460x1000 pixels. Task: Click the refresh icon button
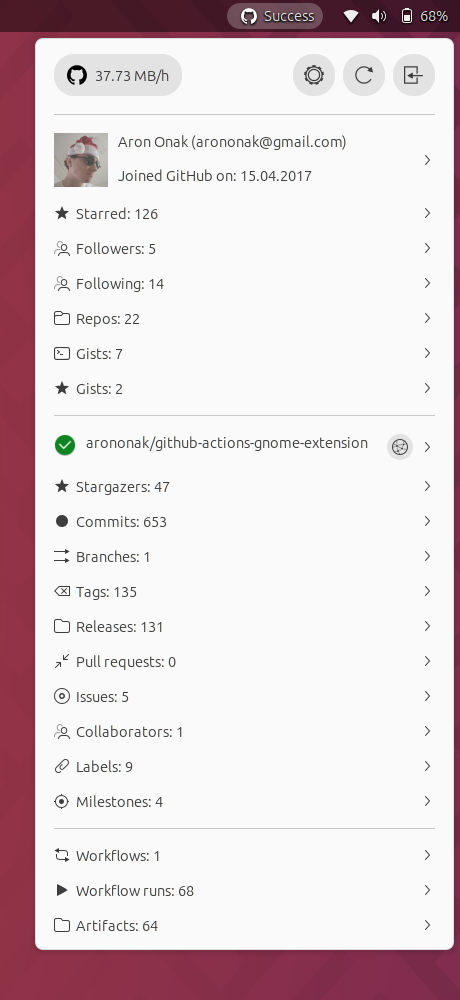pyautogui.click(x=364, y=75)
